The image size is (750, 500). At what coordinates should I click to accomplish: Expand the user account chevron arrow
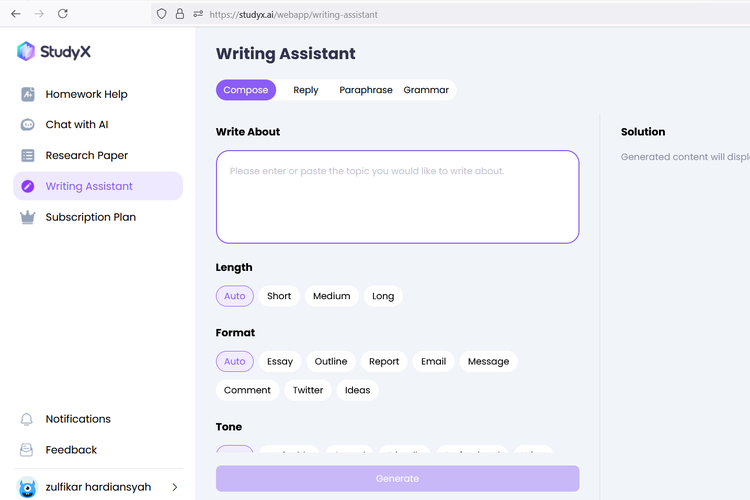(175, 487)
